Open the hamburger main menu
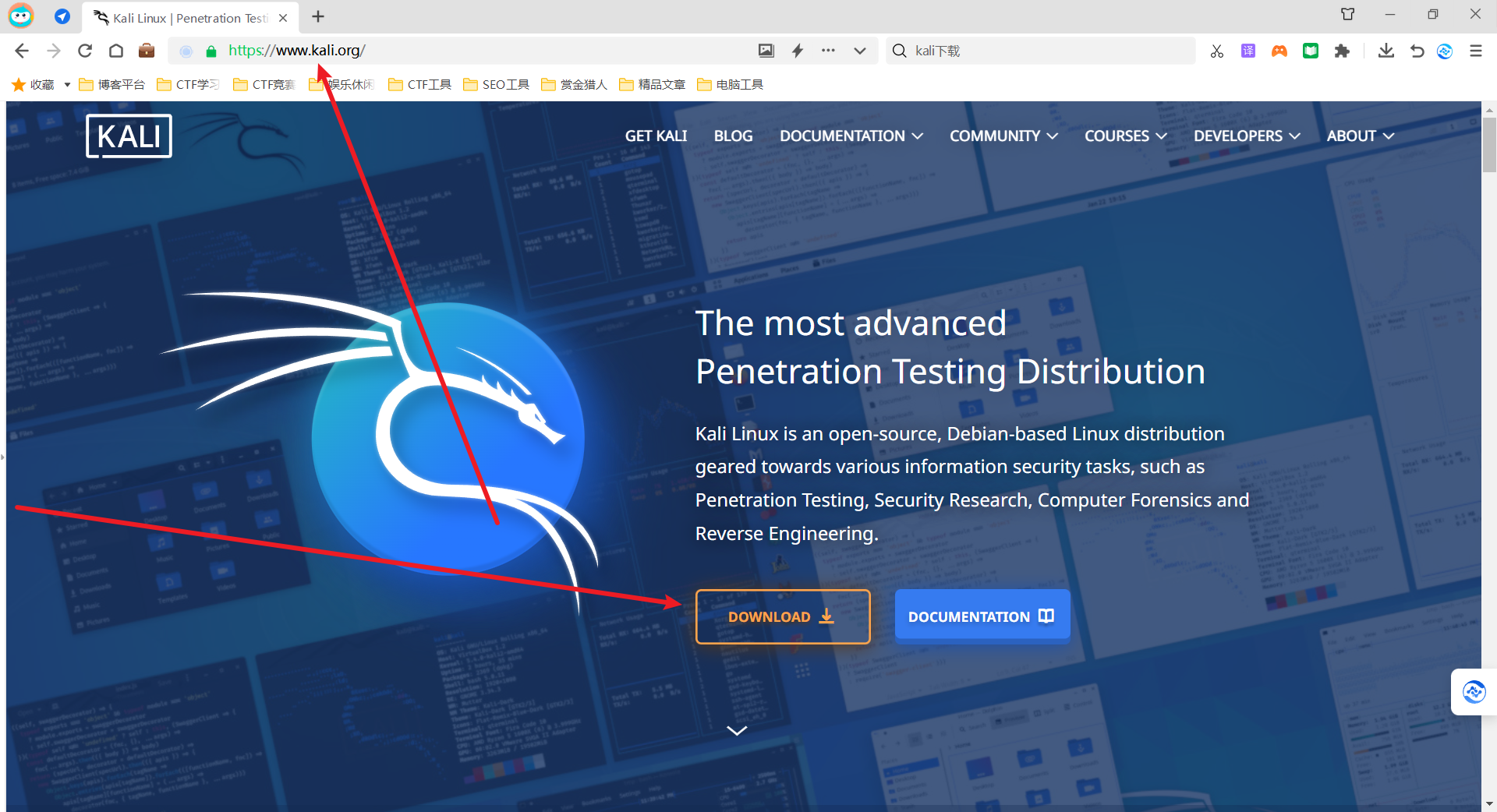1497x812 pixels. pos(1476,51)
